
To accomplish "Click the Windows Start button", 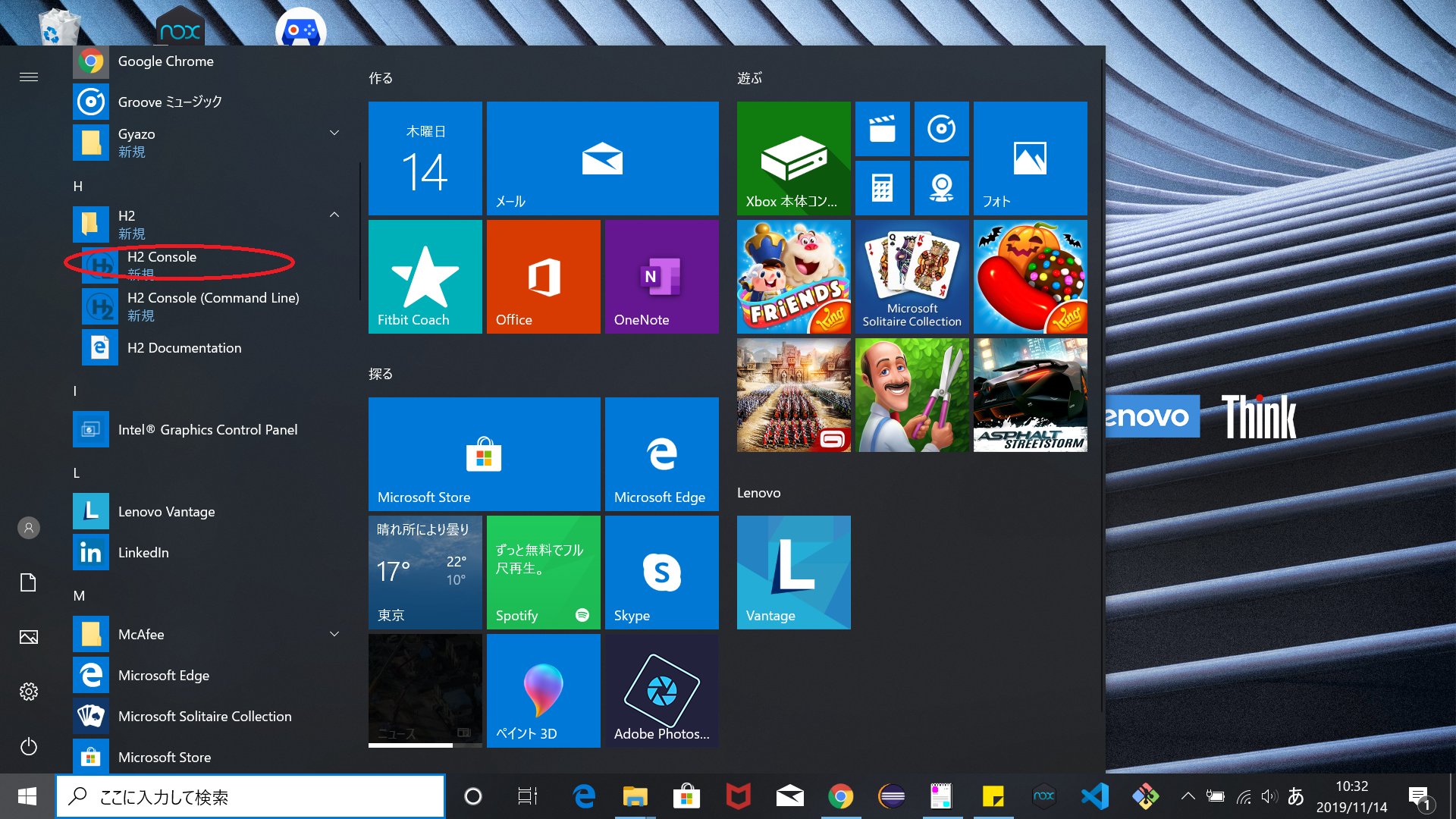I will 27,796.
